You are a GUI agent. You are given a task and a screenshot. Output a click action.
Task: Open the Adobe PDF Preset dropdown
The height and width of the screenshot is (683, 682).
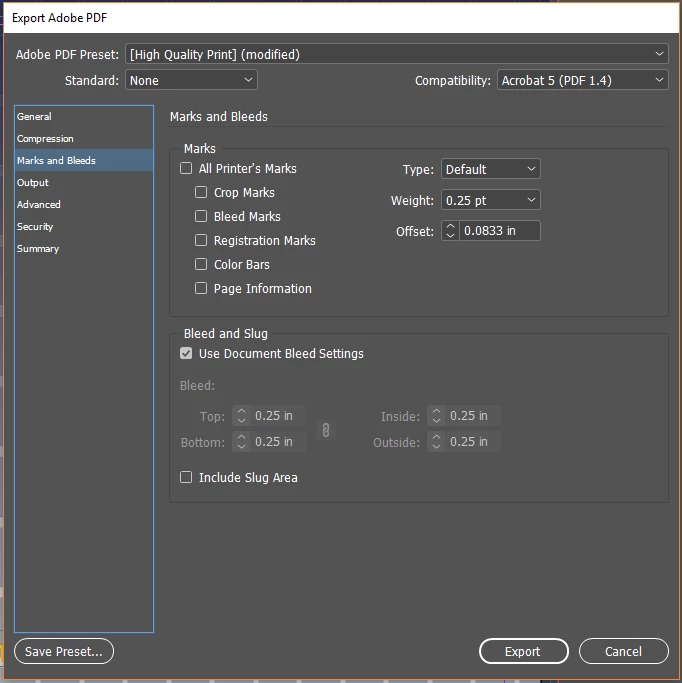[x=397, y=54]
